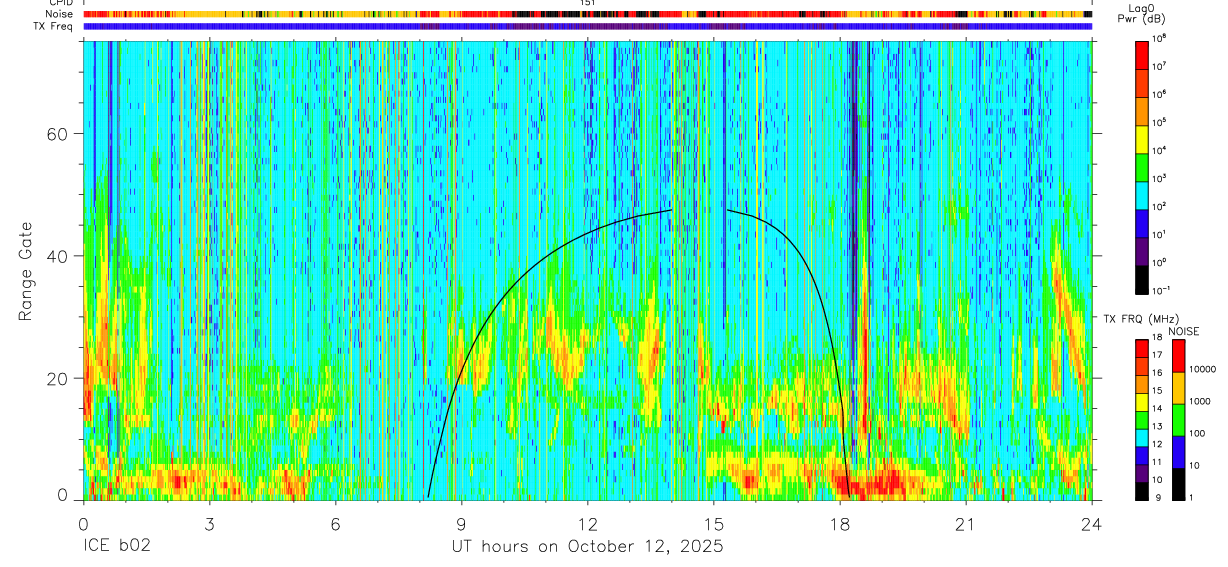This screenshot has width=1228, height=567.
Task: Click the '13' label on TX FRQ legend
Action: tap(1158, 427)
